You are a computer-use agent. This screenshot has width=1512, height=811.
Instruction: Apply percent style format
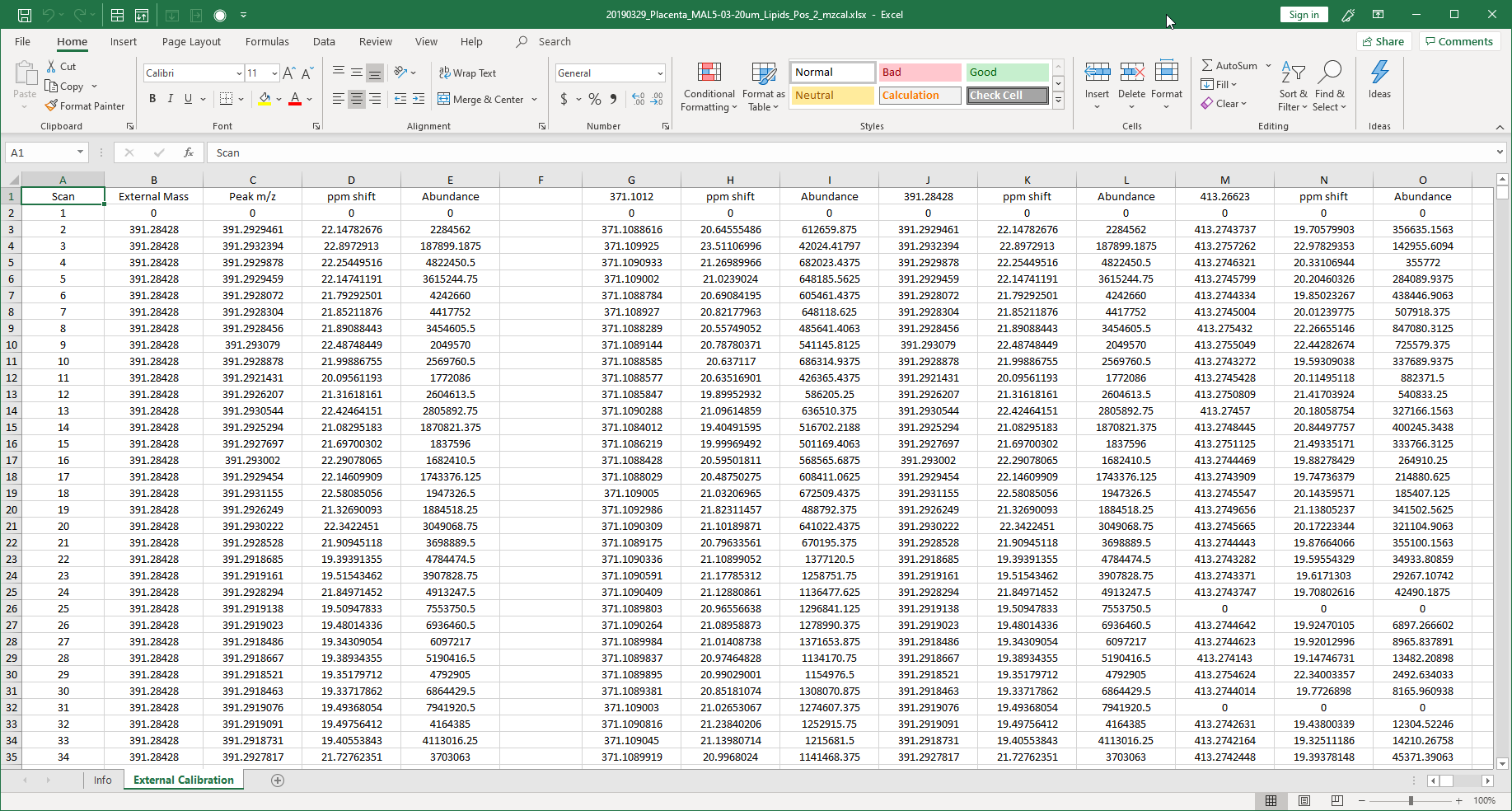click(x=595, y=99)
